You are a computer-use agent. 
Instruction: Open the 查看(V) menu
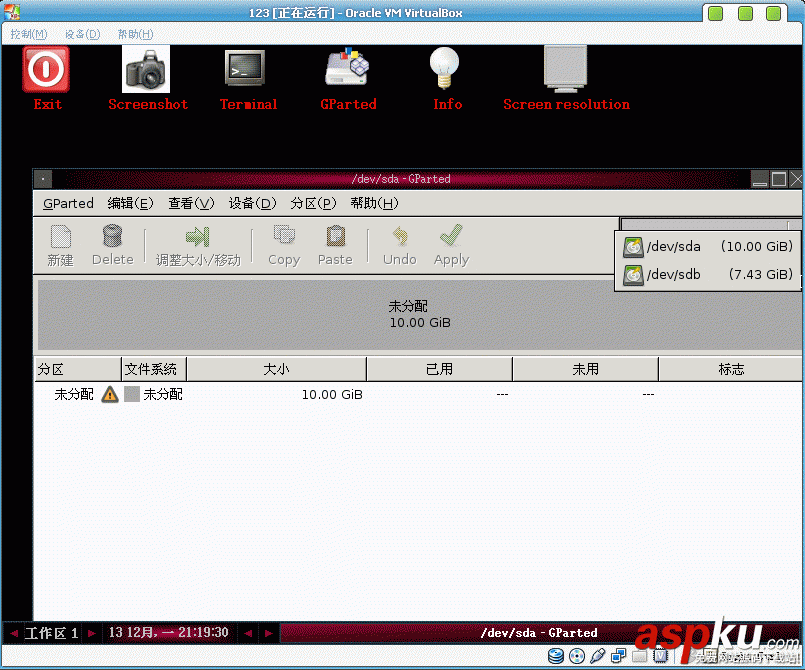(191, 203)
